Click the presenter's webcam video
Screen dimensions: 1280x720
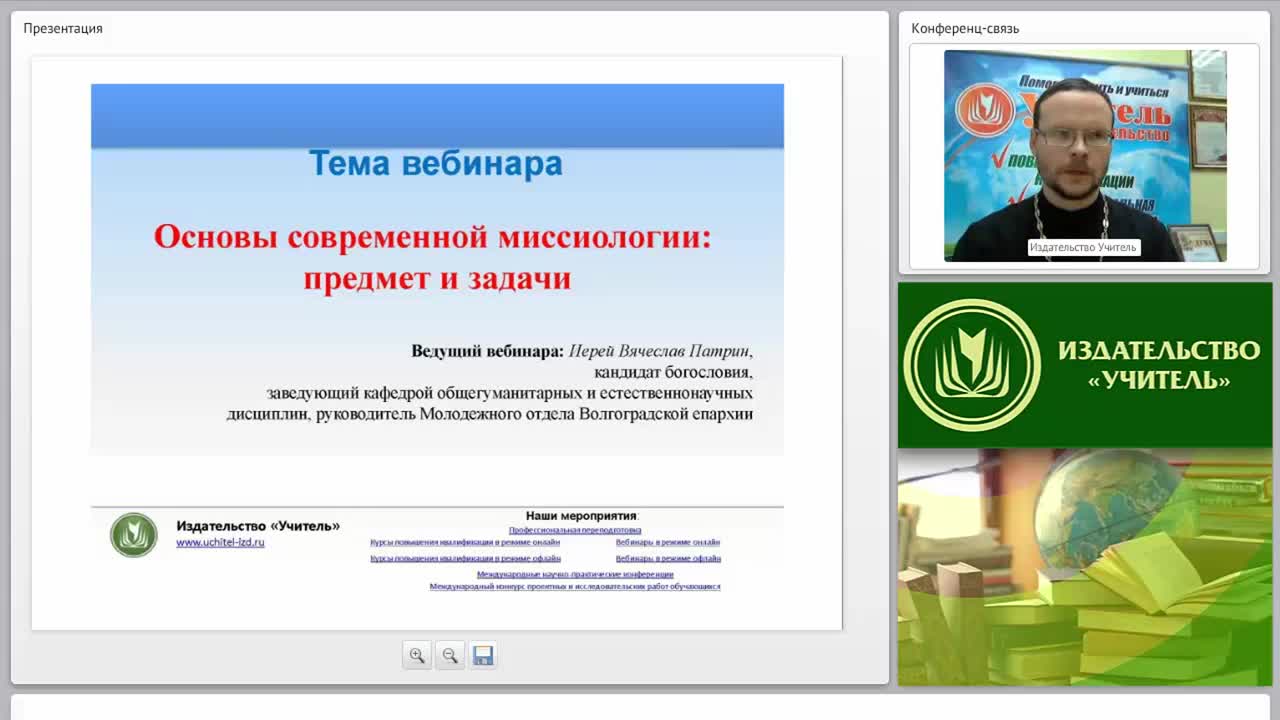pyautogui.click(x=1085, y=156)
